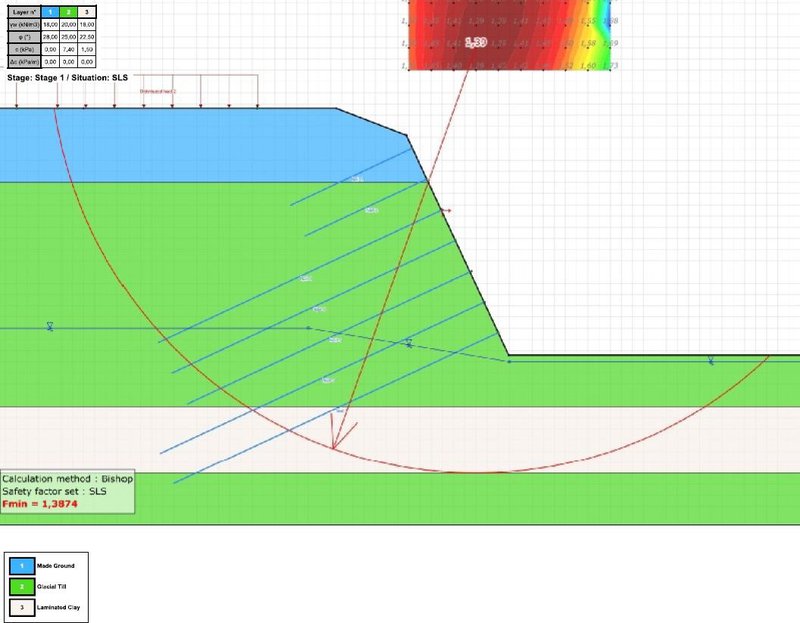800x623 pixels.
Task: Click the green Glacial Till legend swatch
Action: (x=21, y=587)
